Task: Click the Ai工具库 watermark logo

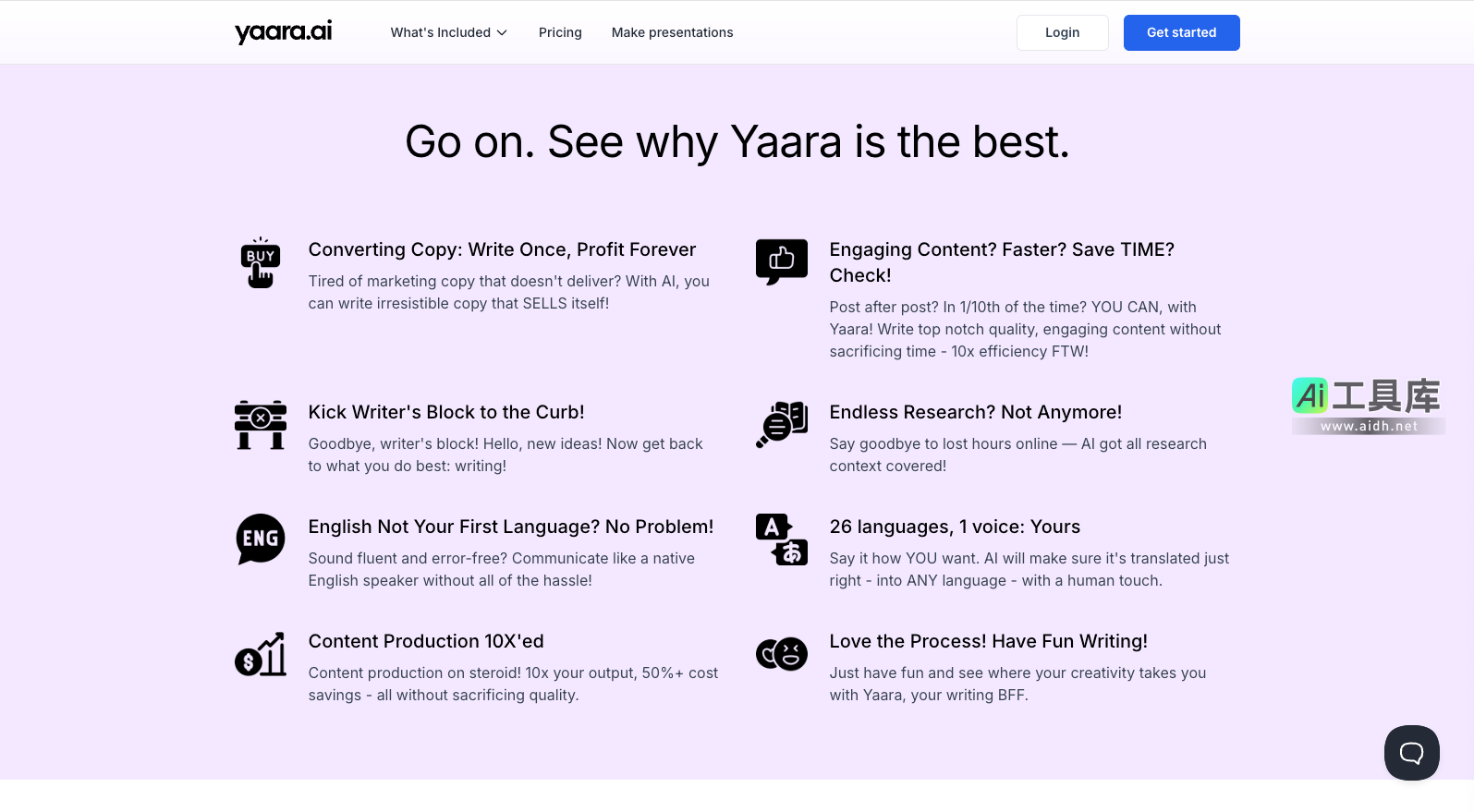Action: [x=1367, y=405]
